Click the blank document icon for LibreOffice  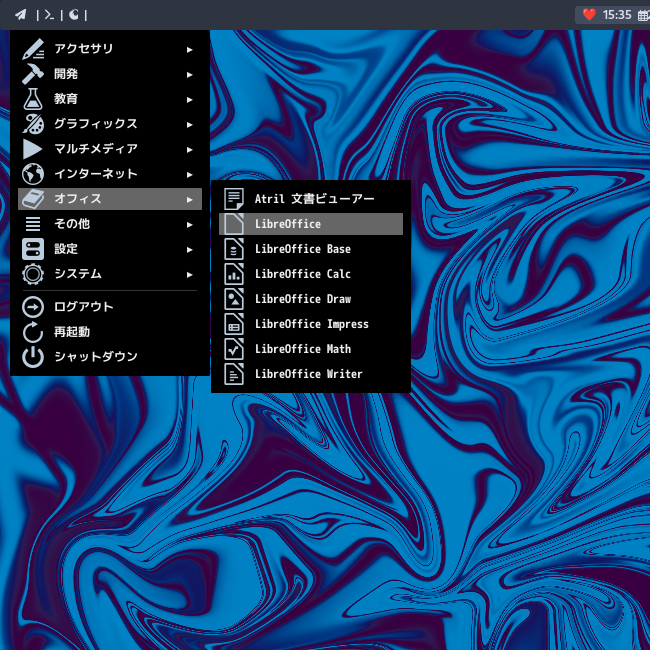pos(234,224)
